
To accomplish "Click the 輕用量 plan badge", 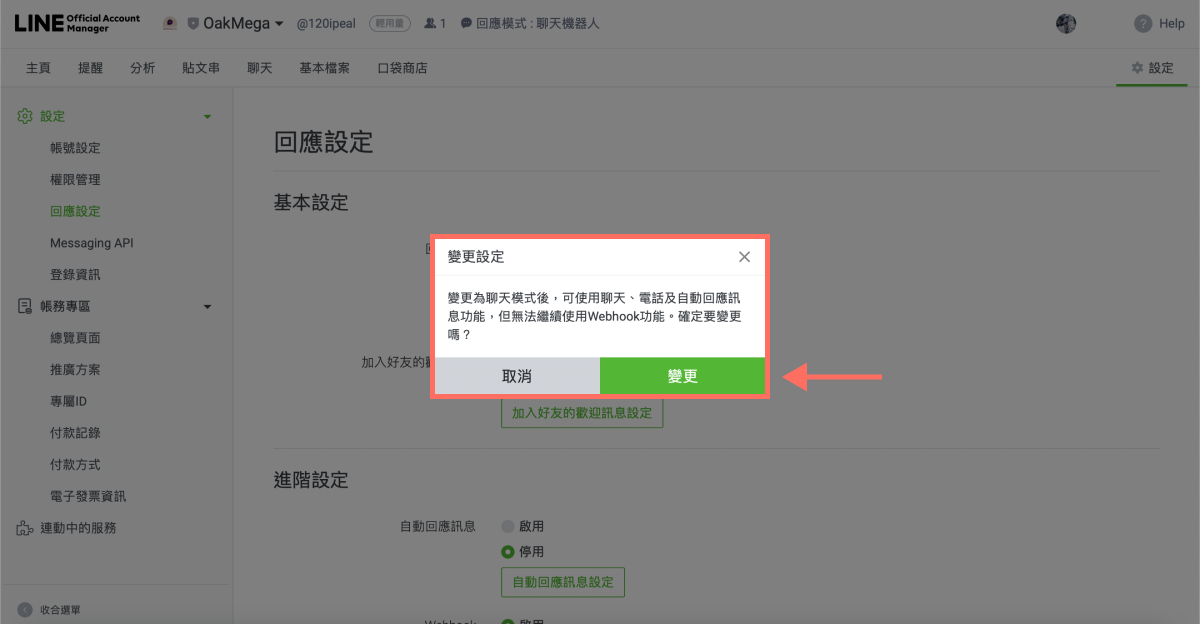I will tap(389, 23).
